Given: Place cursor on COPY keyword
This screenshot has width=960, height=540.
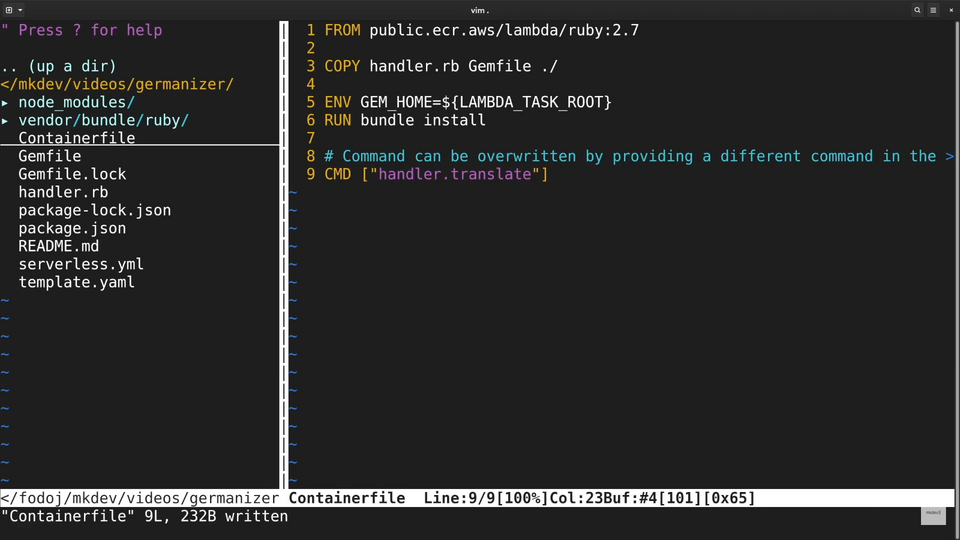Looking at the screenshot, I should (x=342, y=66).
